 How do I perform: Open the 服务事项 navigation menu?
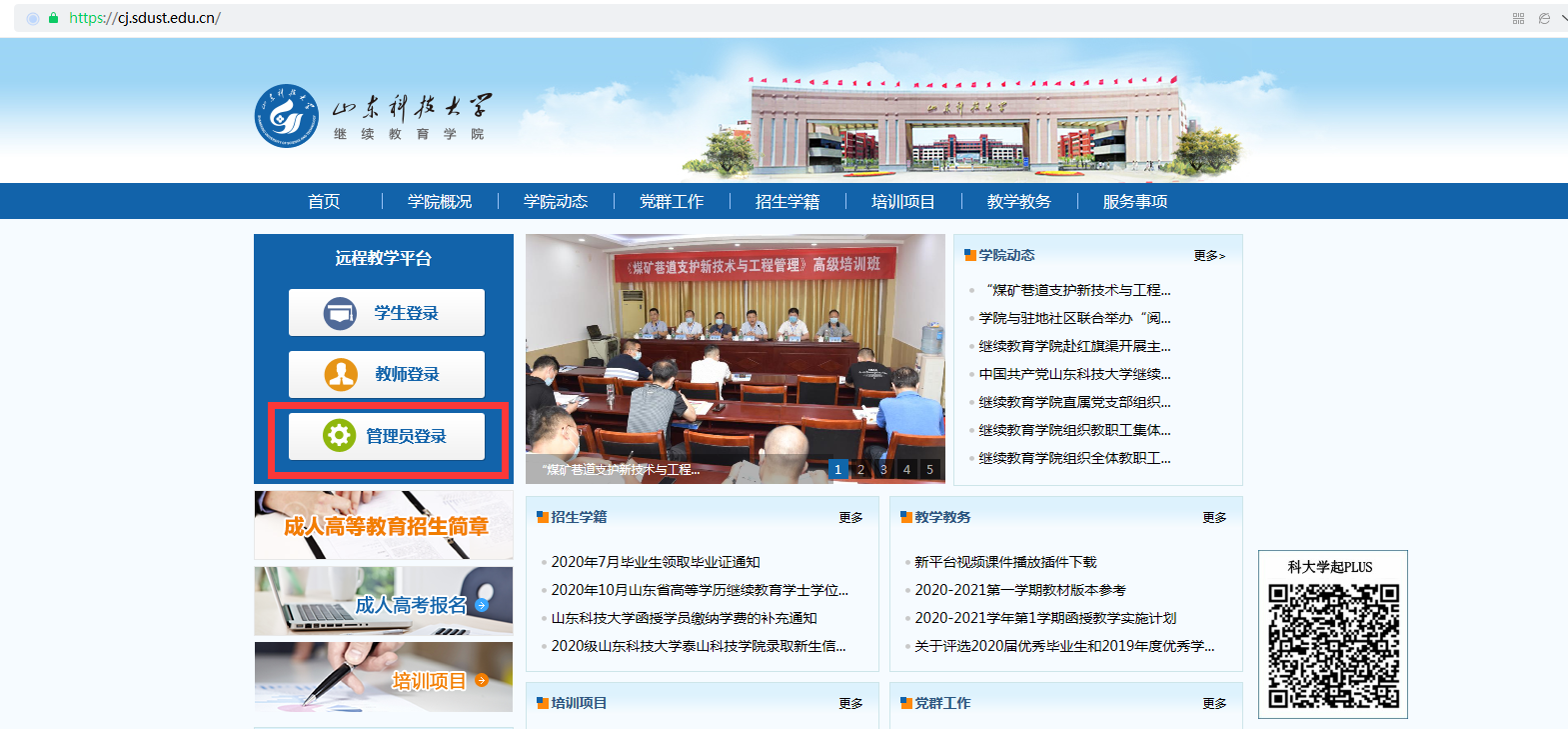tap(1134, 201)
